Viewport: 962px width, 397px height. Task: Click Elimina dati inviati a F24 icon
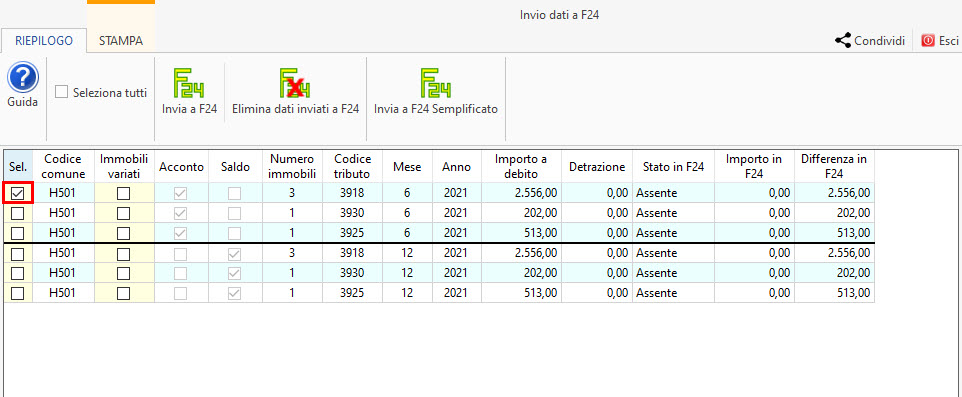pos(295,83)
